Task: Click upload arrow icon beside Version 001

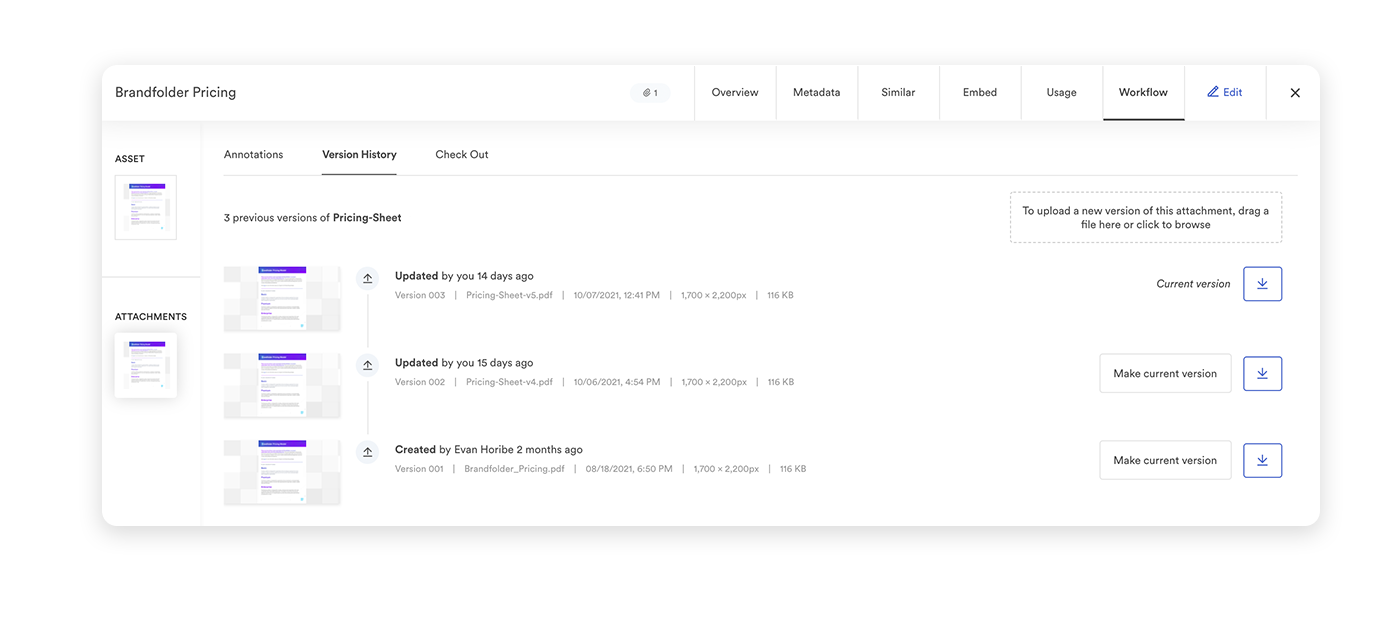Action: (x=367, y=453)
